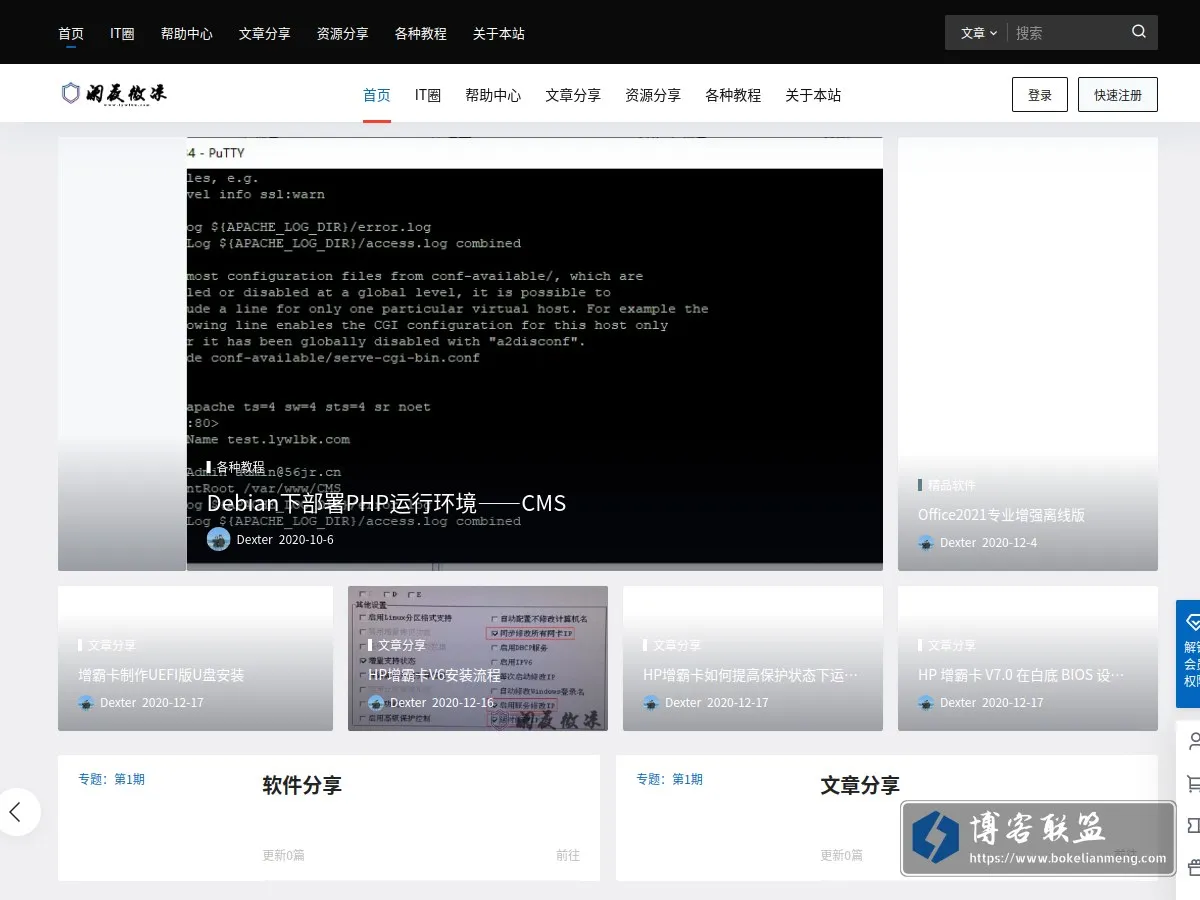Image resolution: width=1200 pixels, height=900 pixels.
Task: Select IT圈 in the black top bar
Action: tap(122, 33)
